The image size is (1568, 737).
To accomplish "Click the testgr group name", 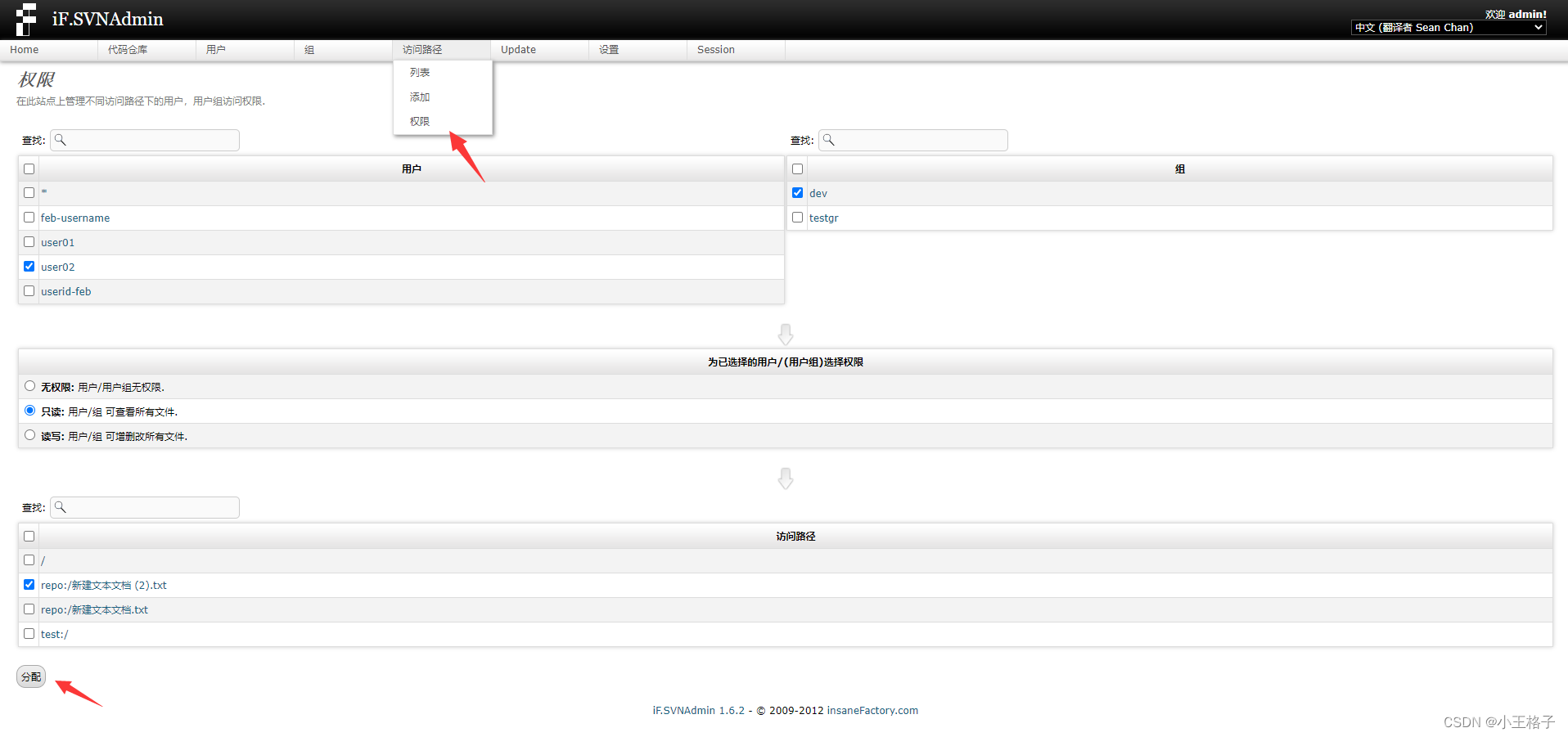I will (x=824, y=218).
